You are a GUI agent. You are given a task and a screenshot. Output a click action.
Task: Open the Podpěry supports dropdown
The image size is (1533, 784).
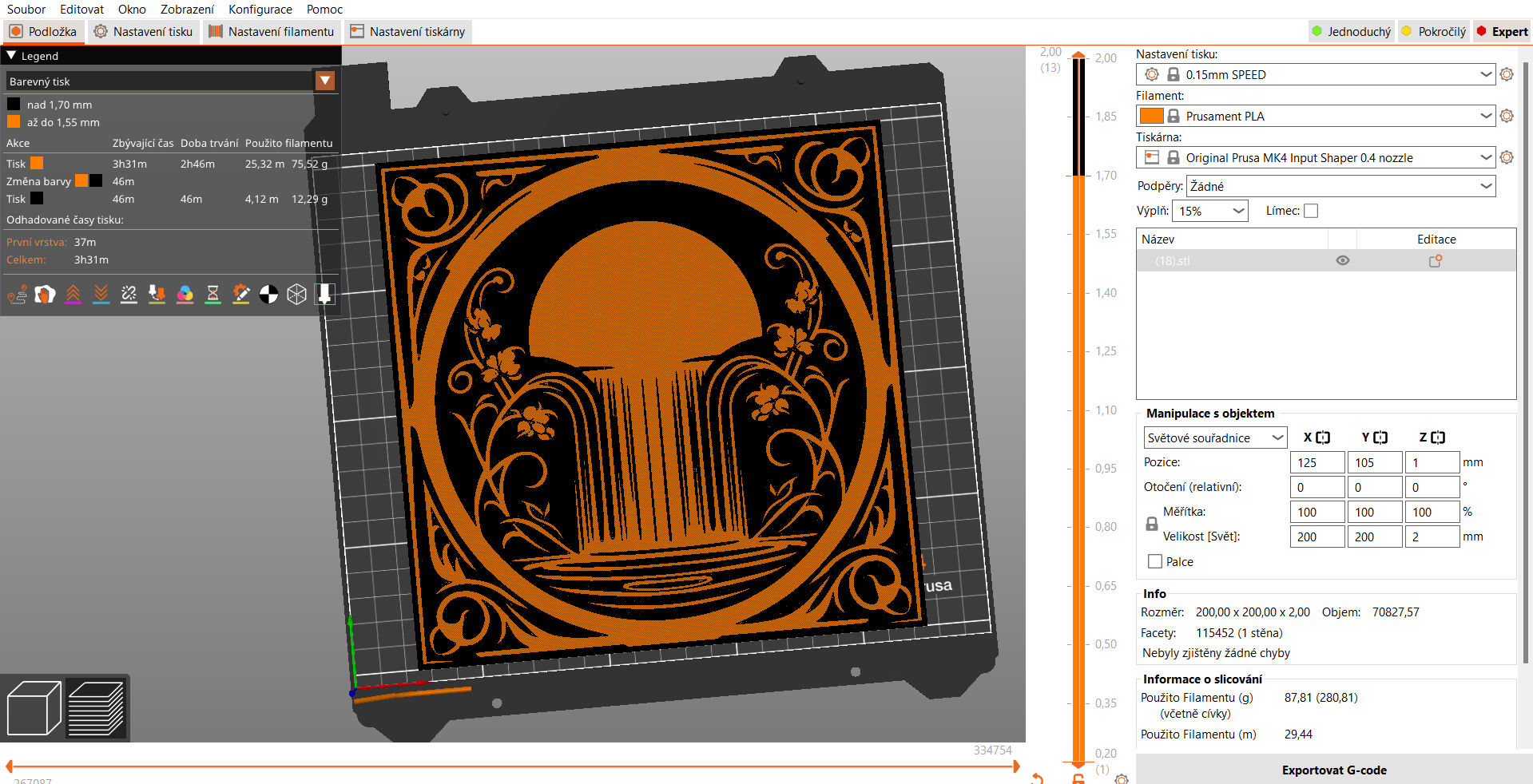pos(1340,186)
